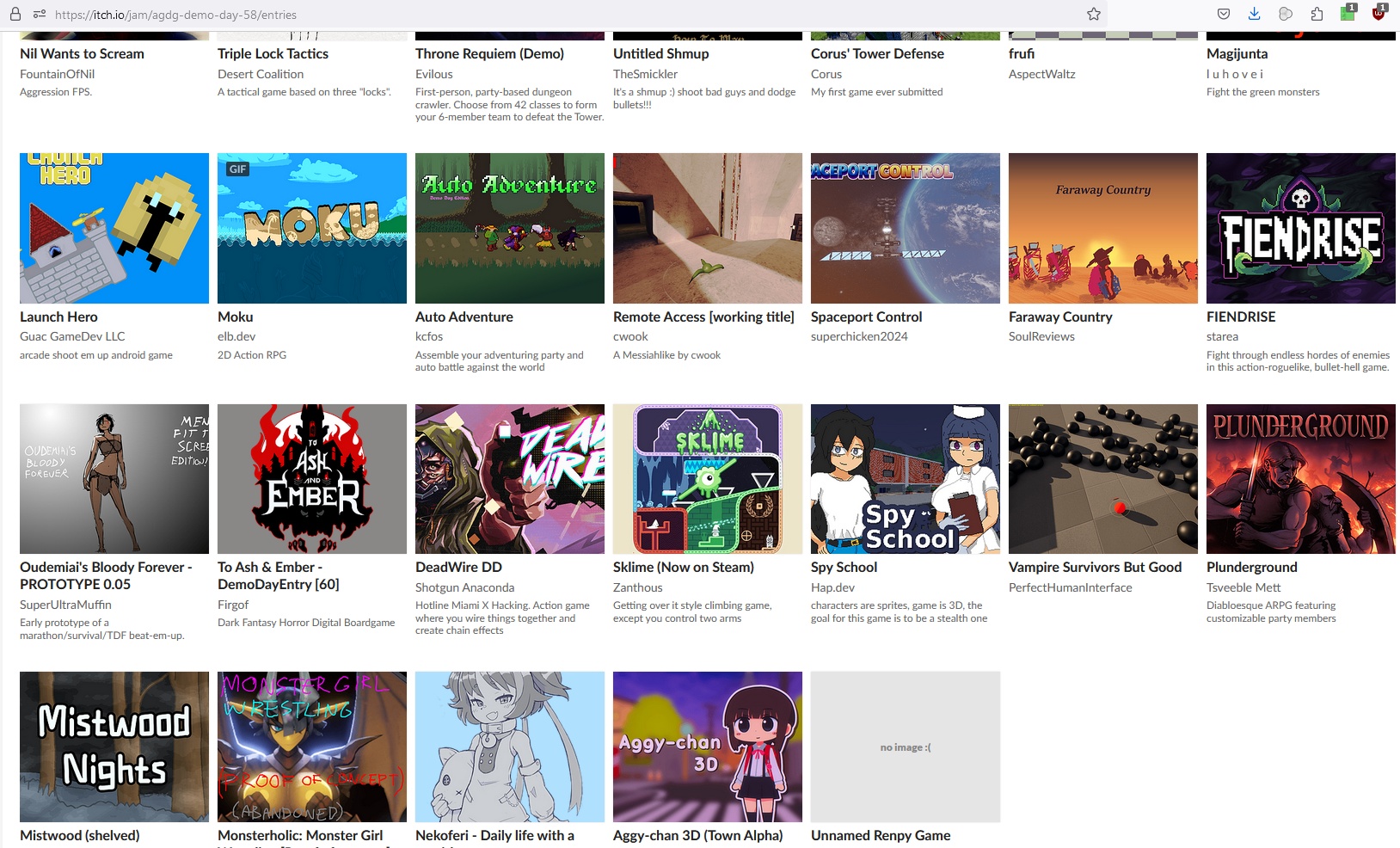Open Sklime (Now on Steam) title link
This screenshot has width=1400, height=848.
click(683, 567)
